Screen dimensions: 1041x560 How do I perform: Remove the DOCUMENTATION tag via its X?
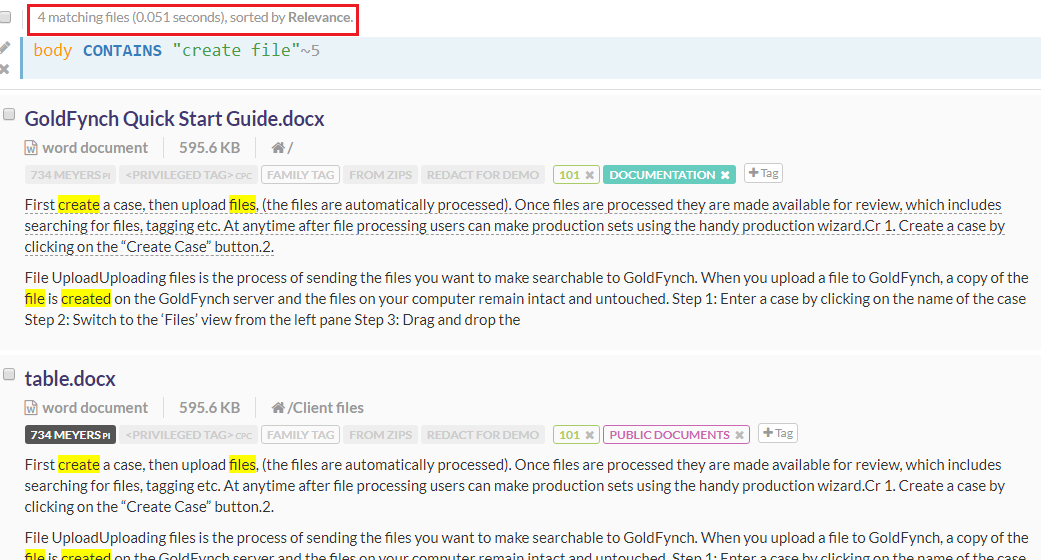[x=725, y=175]
